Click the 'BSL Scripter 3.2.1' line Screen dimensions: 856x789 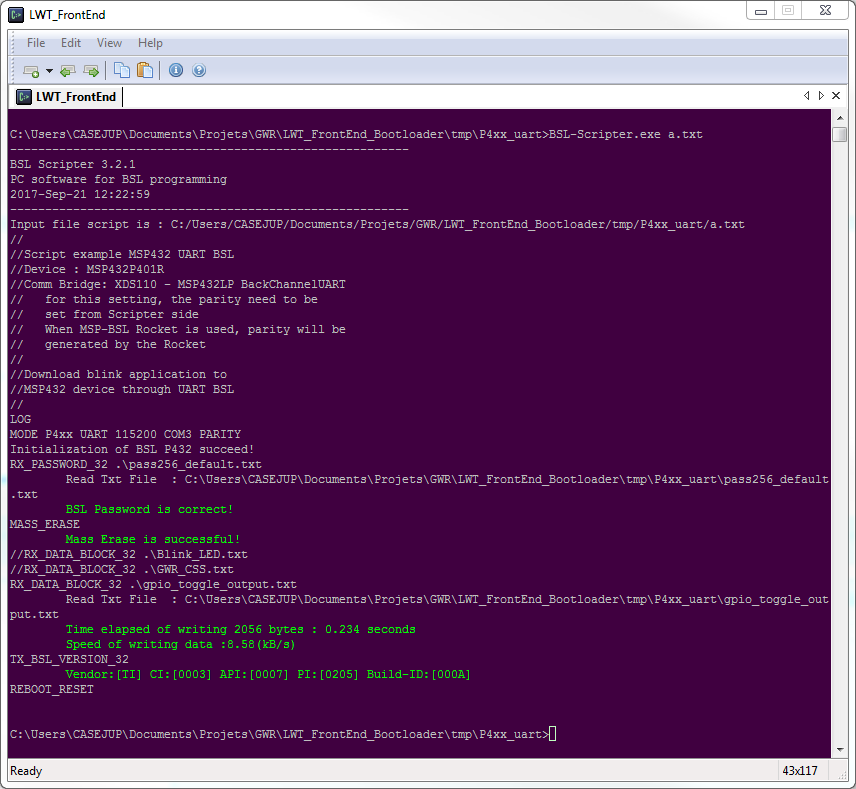tap(73, 164)
